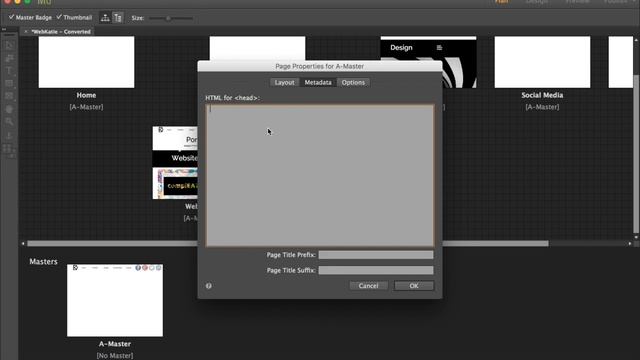Switch to vertical sitemap layout icon
Viewport: 640px width, 360px height.
pos(118,18)
